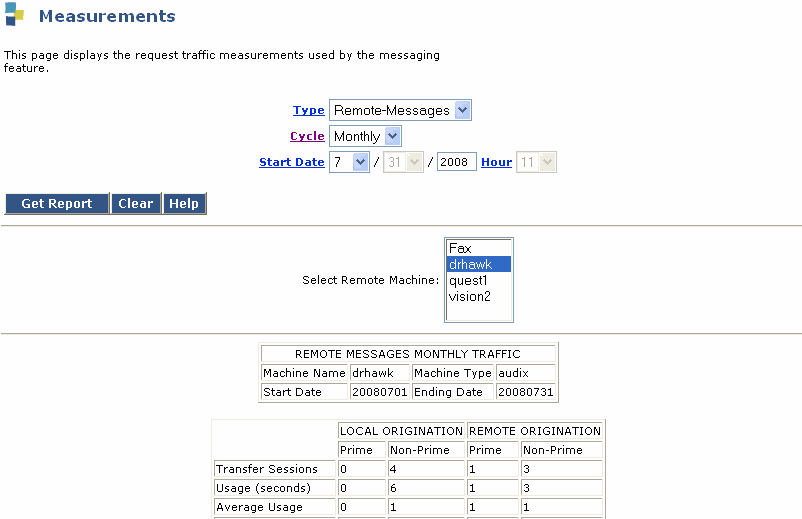This screenshot has height=519, width=802.
Task: Click the Select Remote Machine label
Action: tap(370, 280)
